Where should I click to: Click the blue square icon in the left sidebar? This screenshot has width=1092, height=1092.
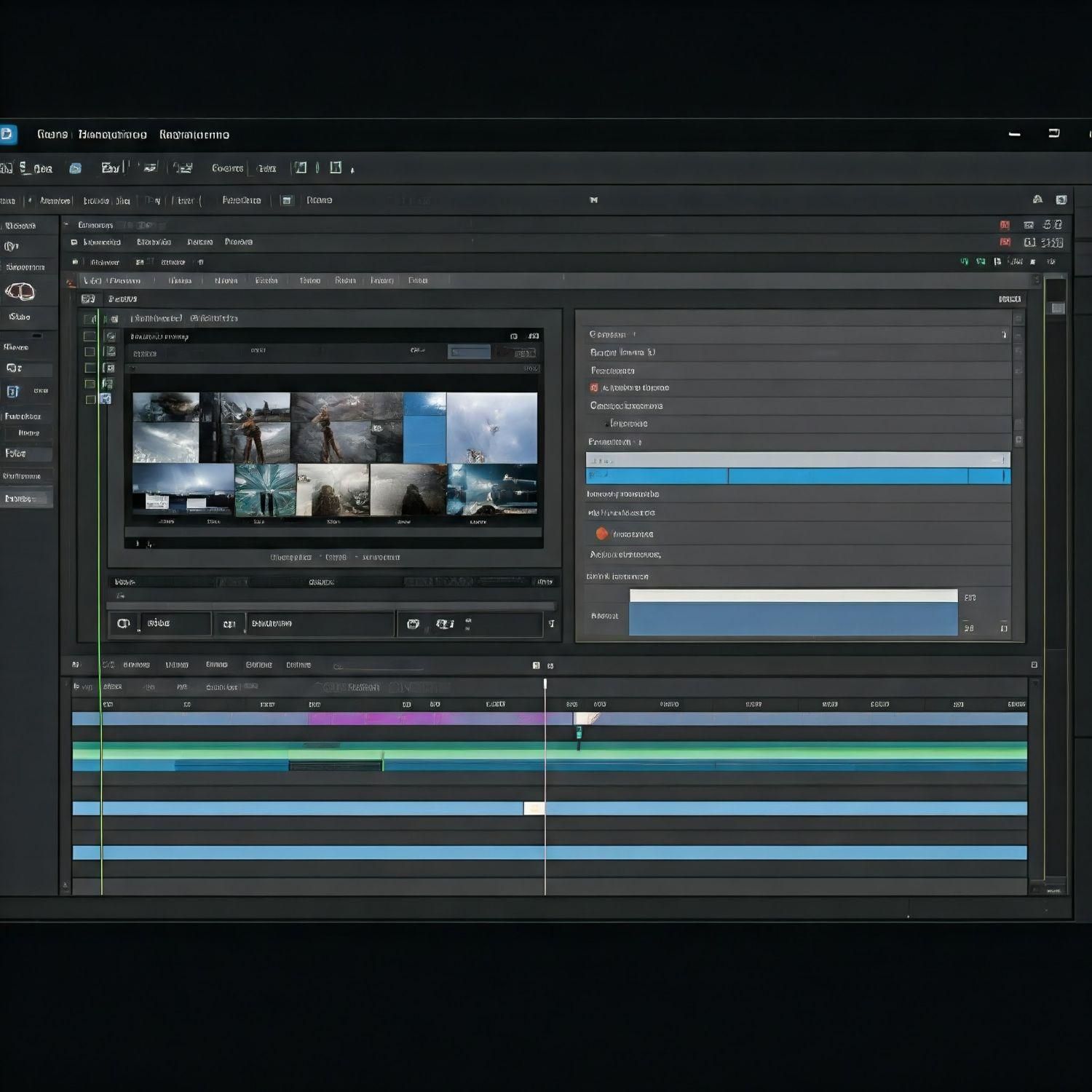click(12, 392)
